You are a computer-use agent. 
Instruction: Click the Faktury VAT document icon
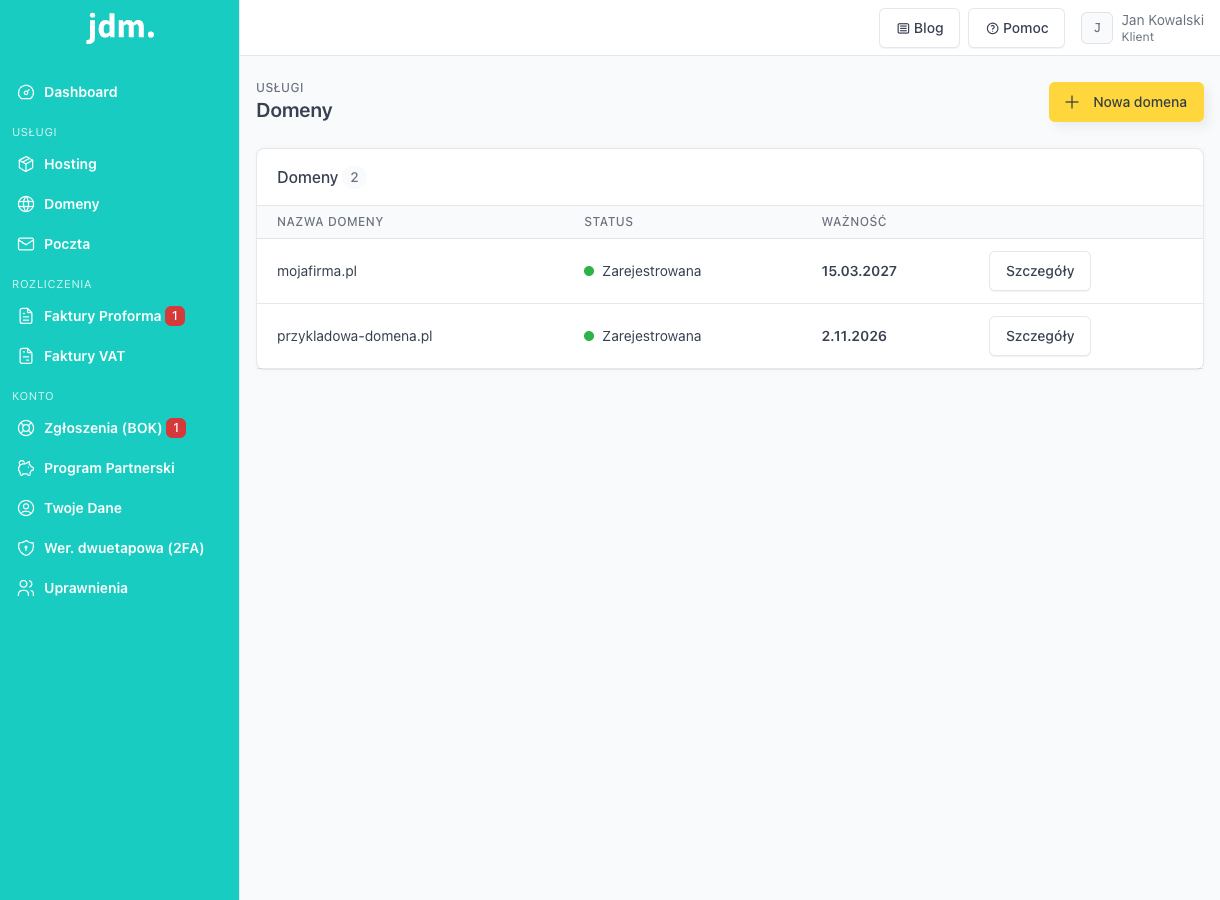[x=26, y=356]
